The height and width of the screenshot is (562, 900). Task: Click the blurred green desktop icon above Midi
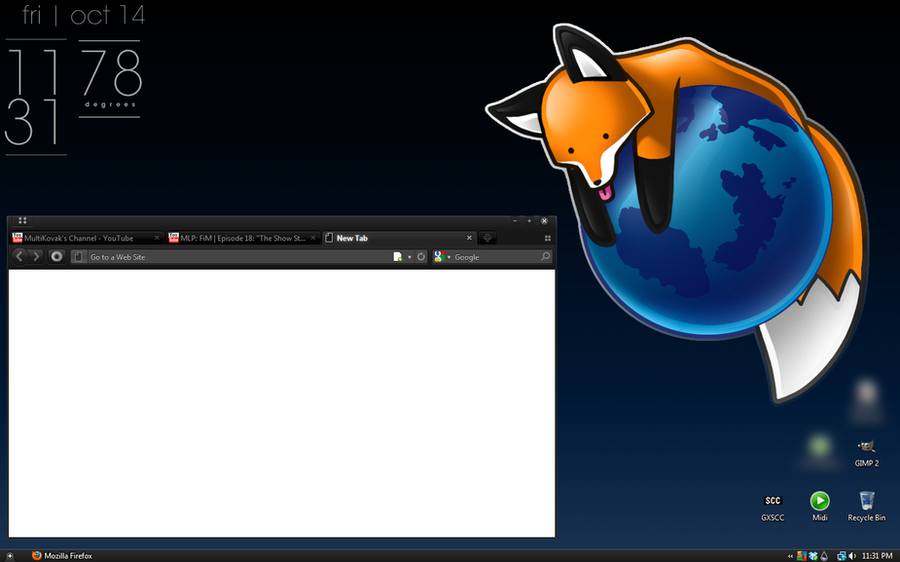pos(820,449)
